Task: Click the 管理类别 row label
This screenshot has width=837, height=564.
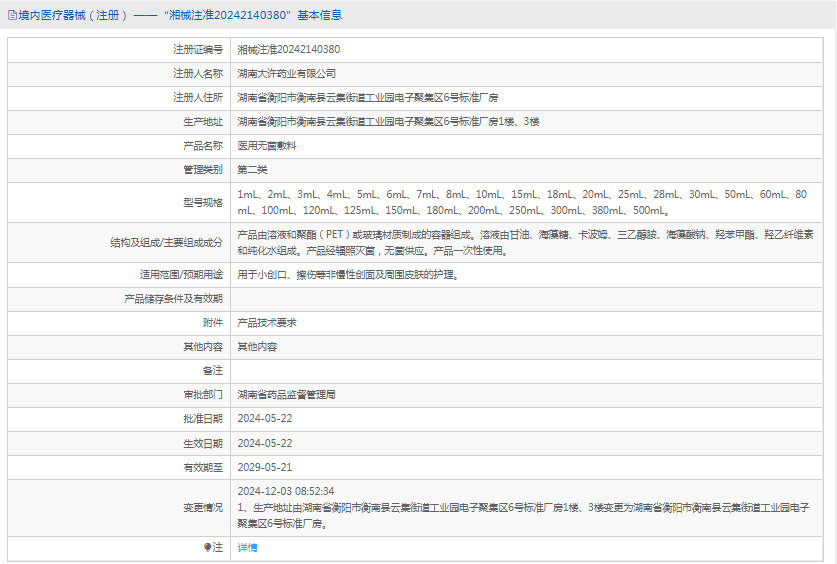Action: 203,170
